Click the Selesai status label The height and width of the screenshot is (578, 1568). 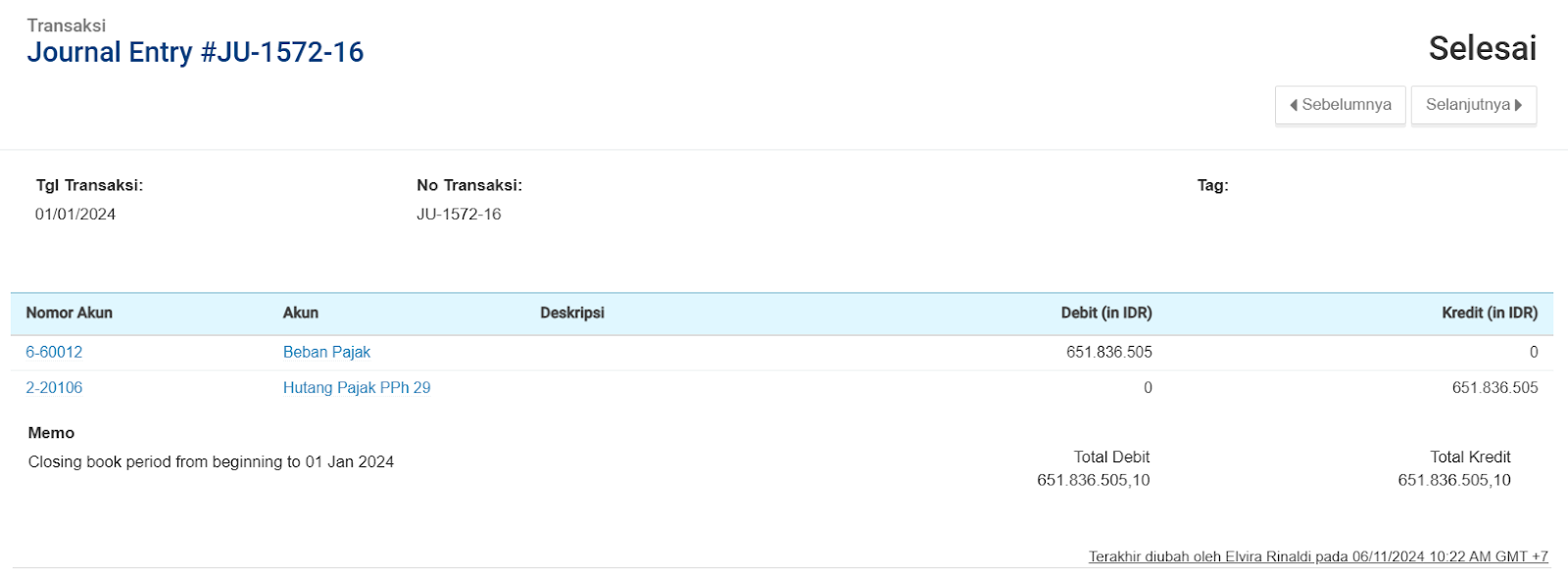[1482, 48]
